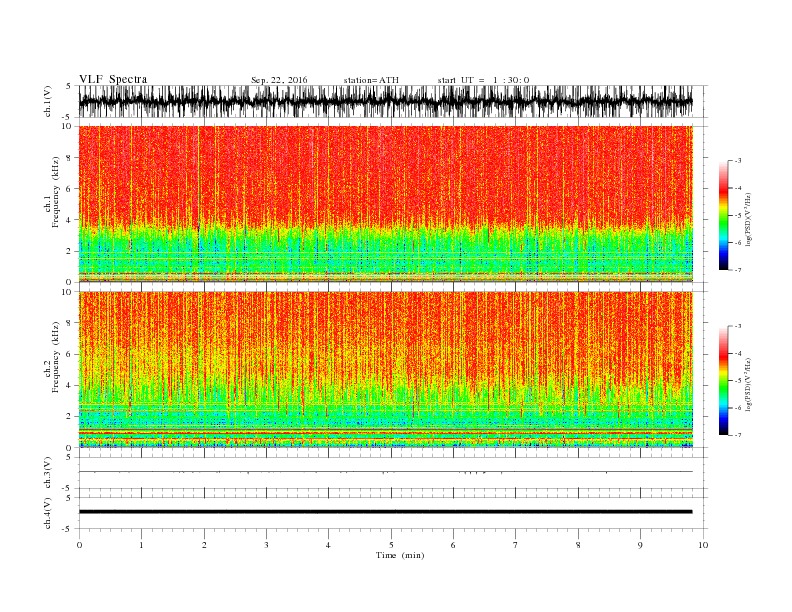Click the "8" kHz tick on ch.2 spectrogram
The image size is (792, 612).
coord(69,323)
